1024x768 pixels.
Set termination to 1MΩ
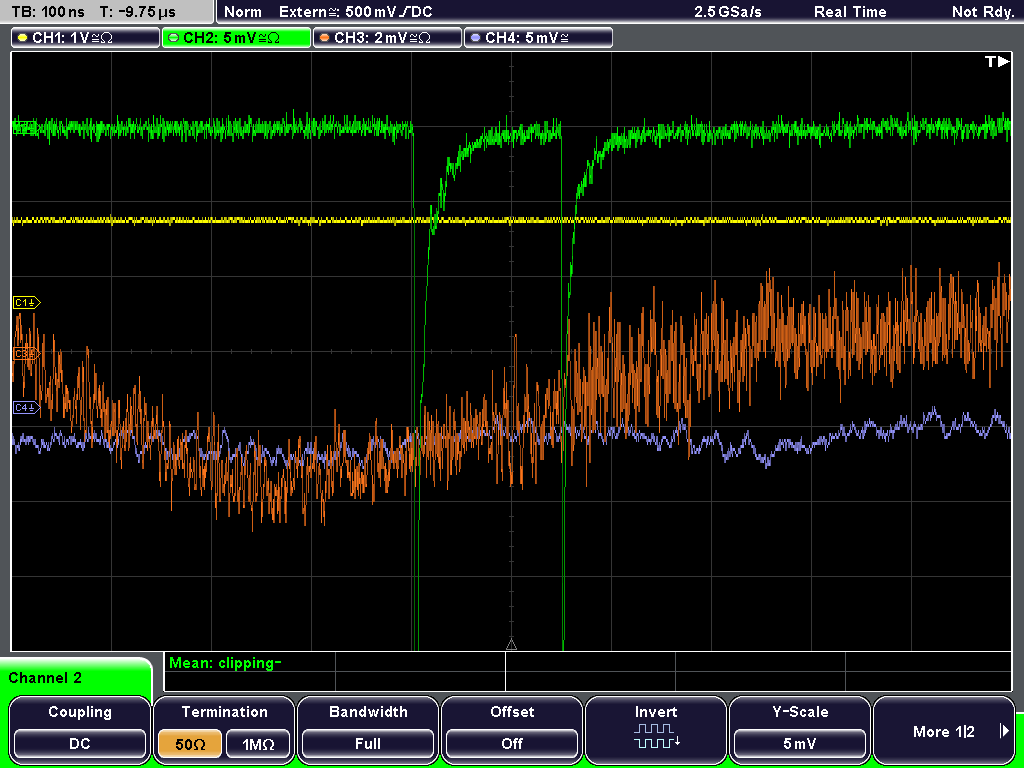tap(258, 744)
